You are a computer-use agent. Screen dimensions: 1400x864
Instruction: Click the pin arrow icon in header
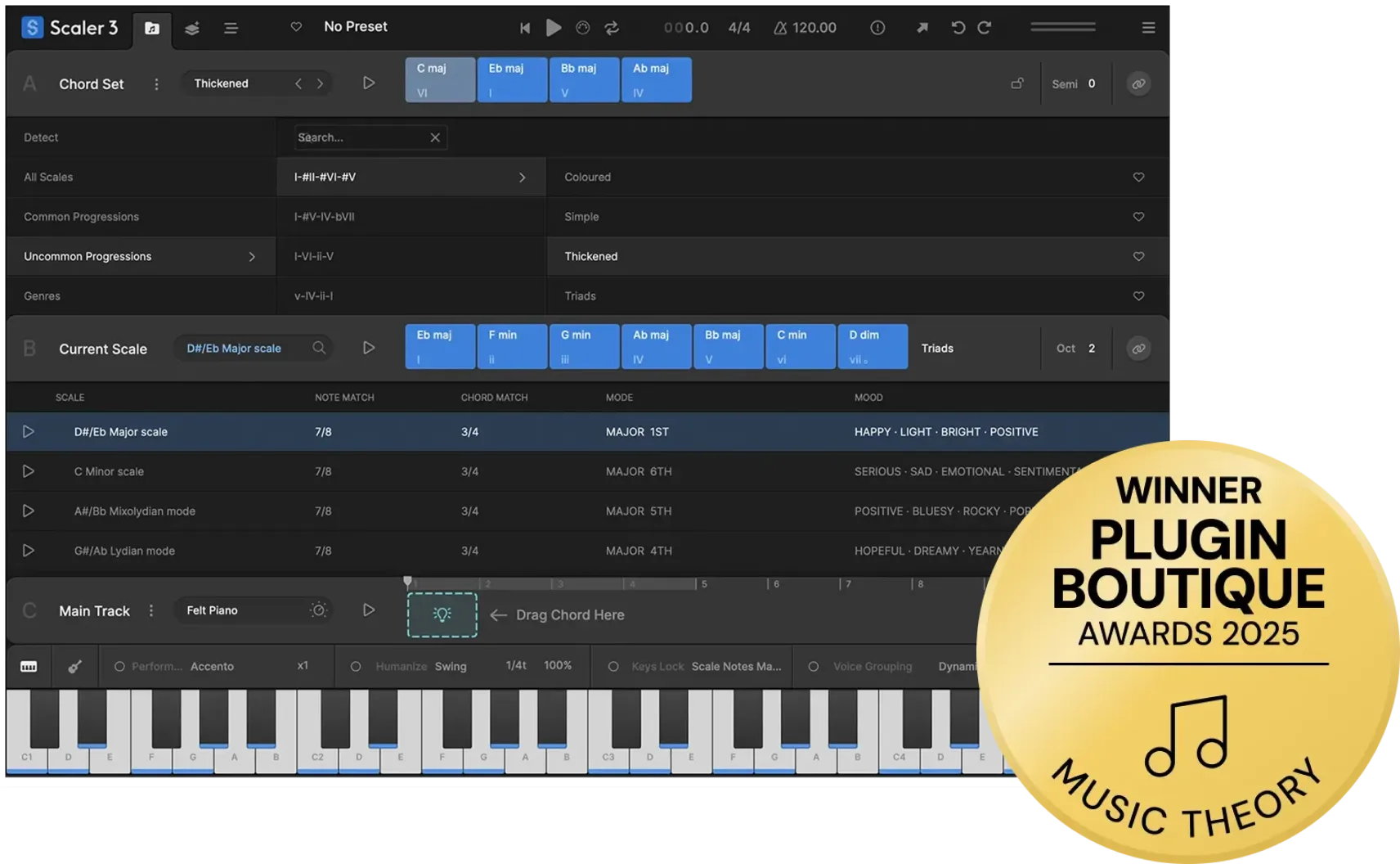(x=922, y=28)
